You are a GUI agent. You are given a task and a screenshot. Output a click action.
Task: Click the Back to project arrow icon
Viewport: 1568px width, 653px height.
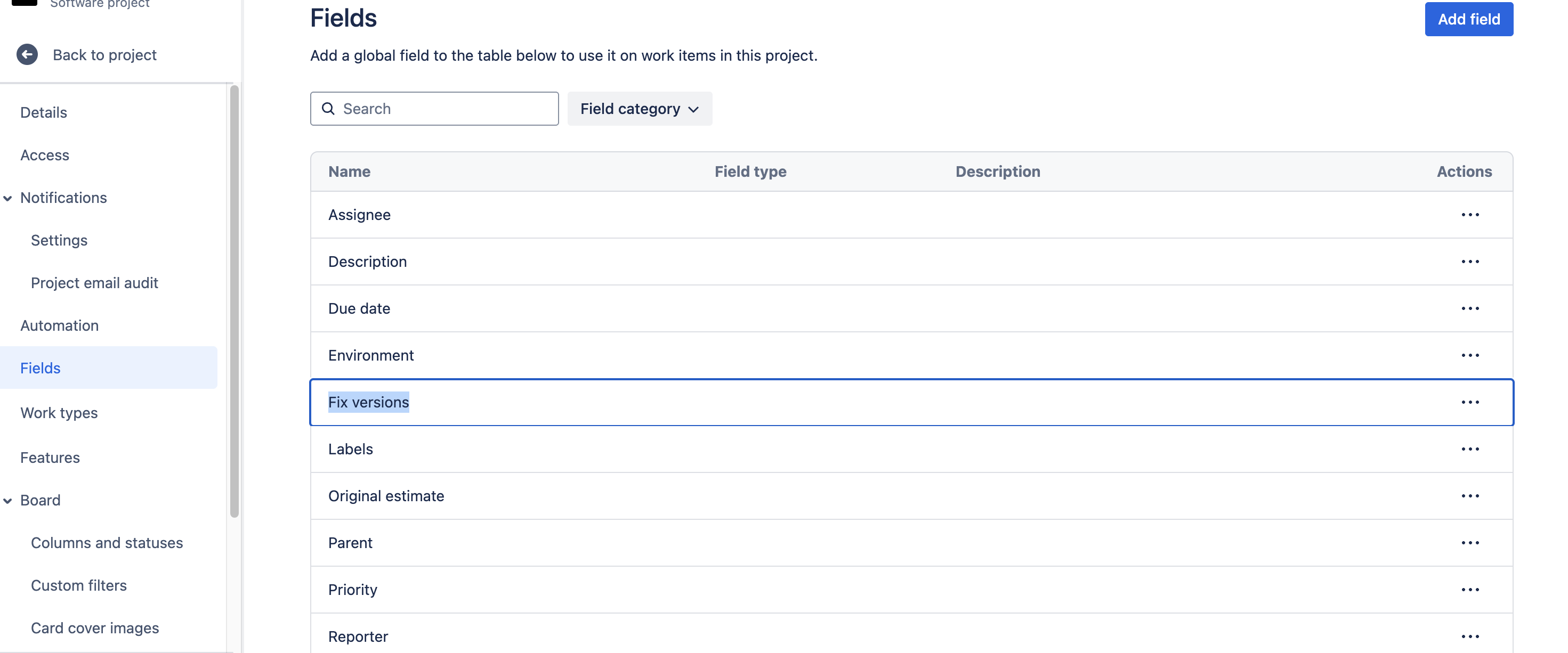click(27, 55)
